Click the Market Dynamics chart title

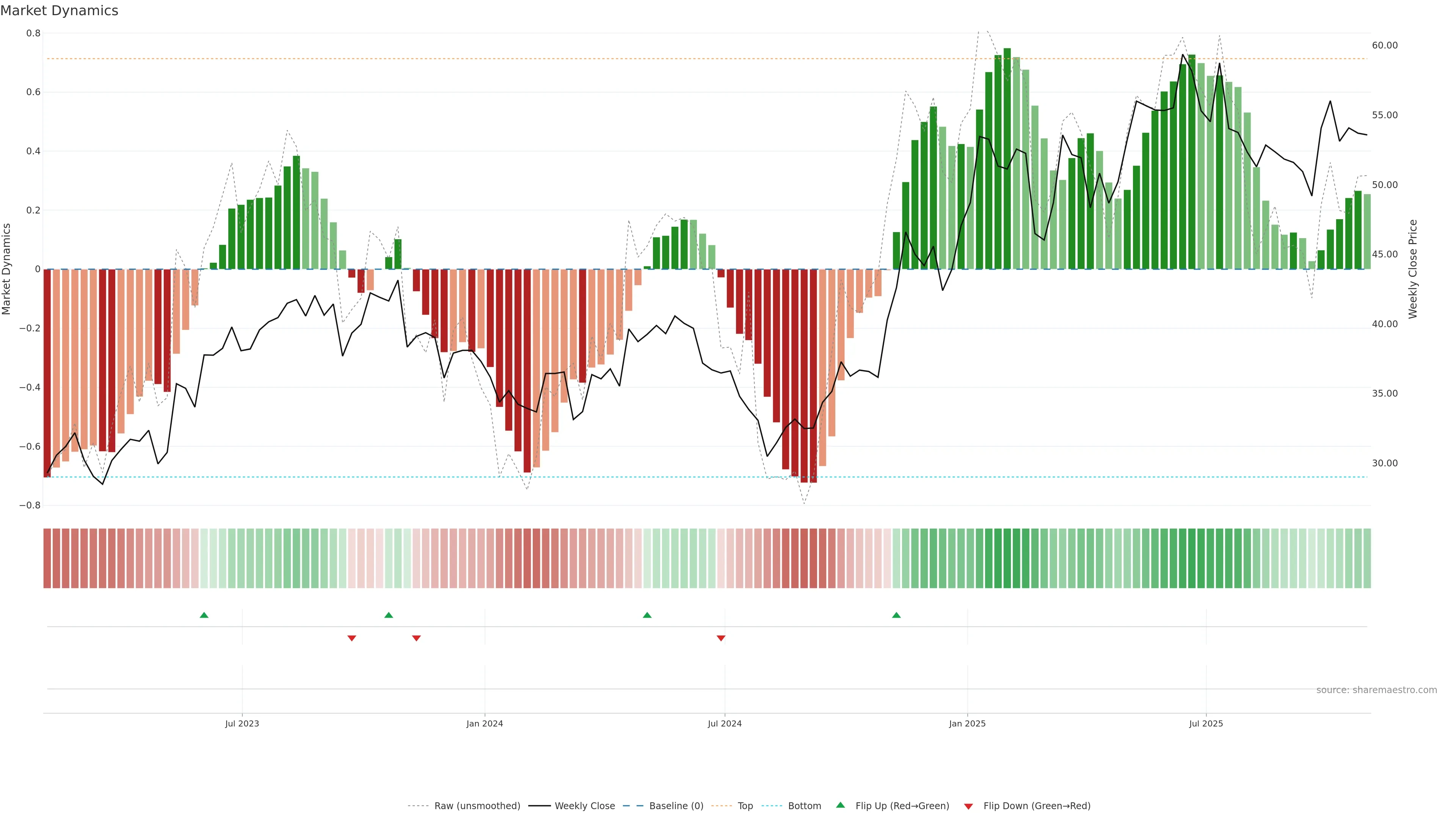click(60, 11)
